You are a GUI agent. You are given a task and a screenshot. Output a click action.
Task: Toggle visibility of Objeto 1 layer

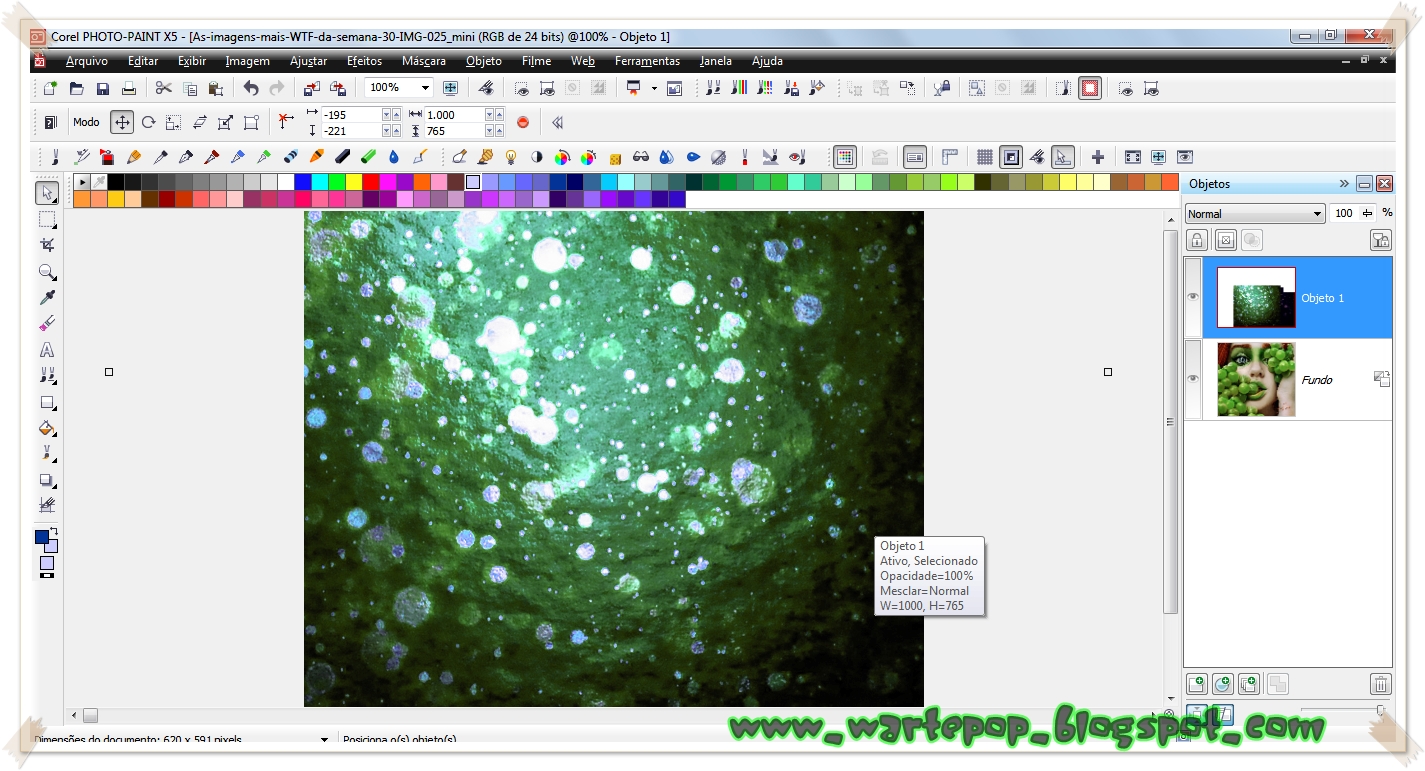[x=1193, y=297]
